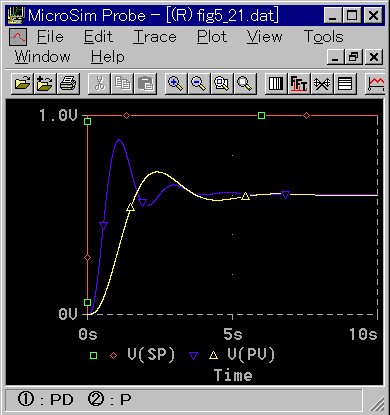The height and width of the screenshot is (415, 390).
Task: Select the V(SP) trace legend label
Action: click(151, 355)
